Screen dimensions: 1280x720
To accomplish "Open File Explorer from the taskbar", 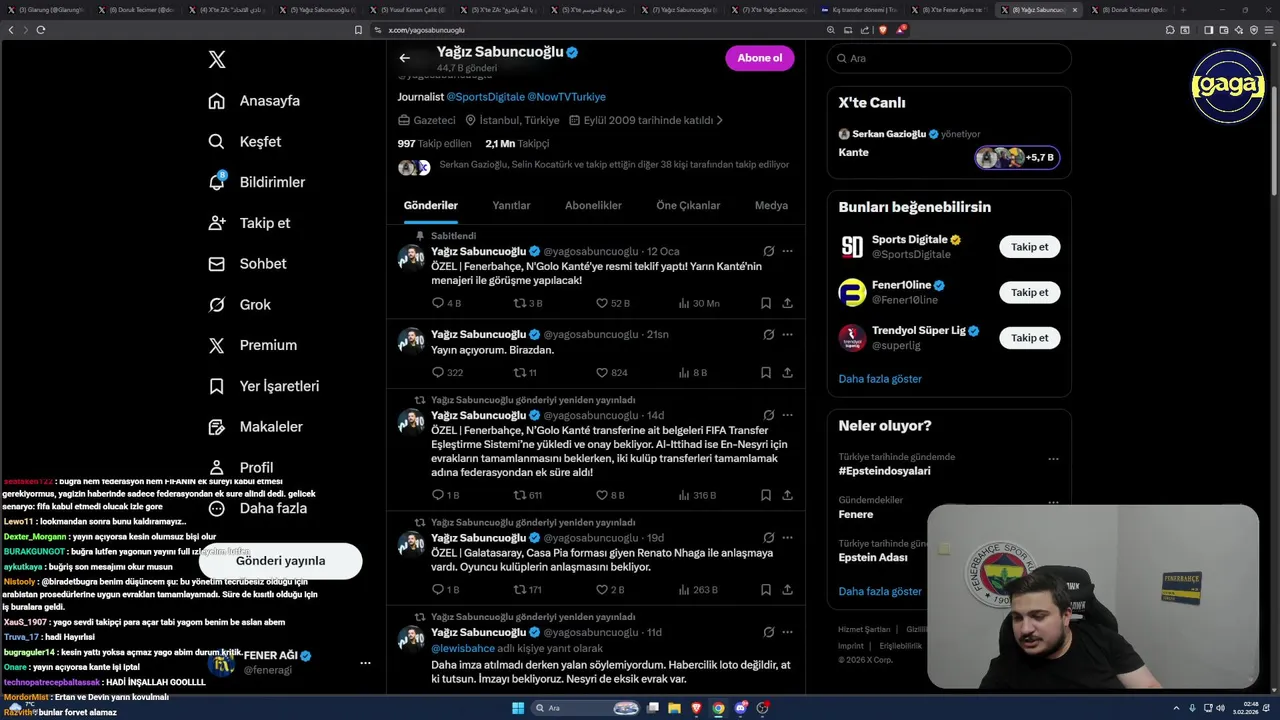I will click(x=674, y=708).
